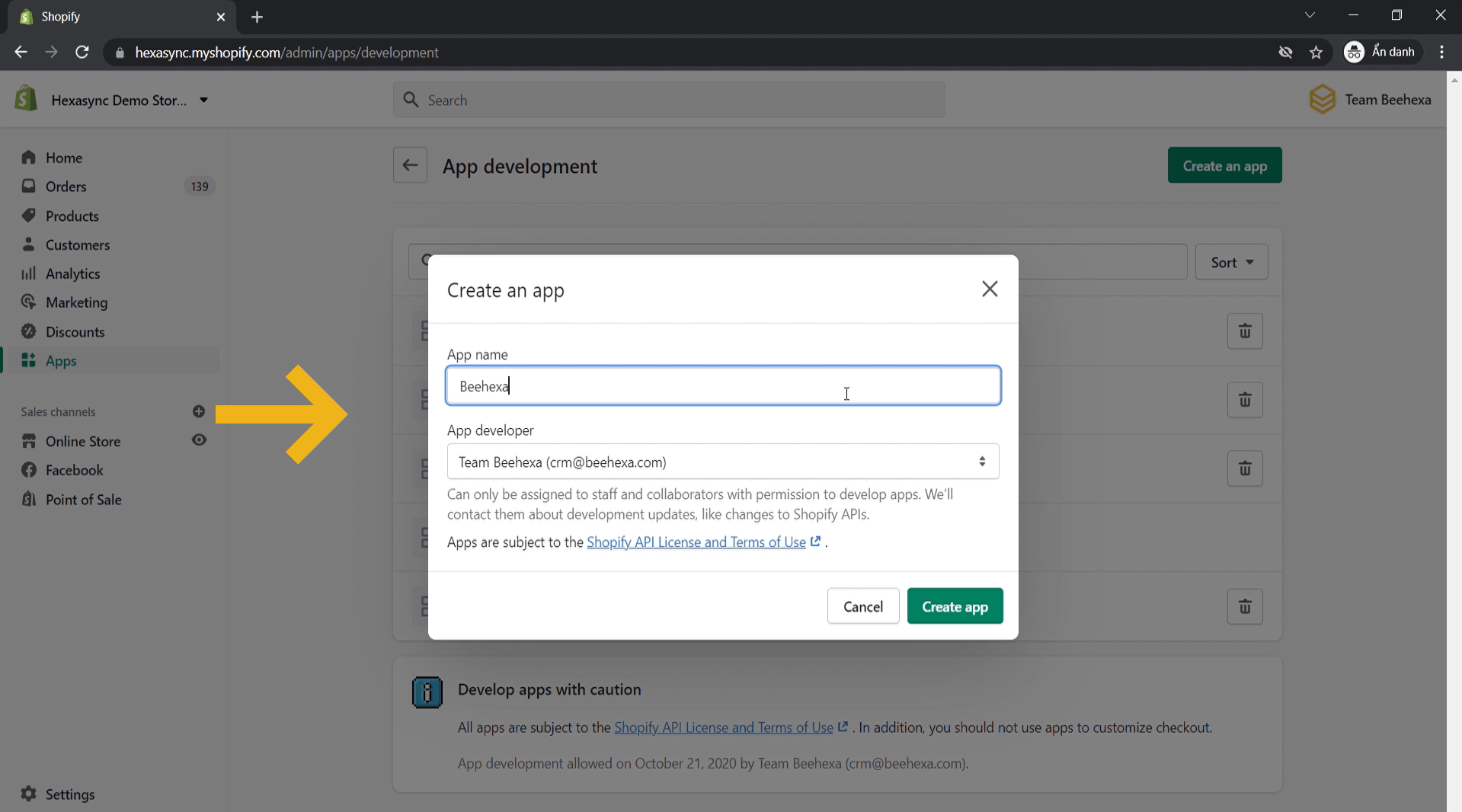Open the Sort dropdown

tap(1231, 262)
